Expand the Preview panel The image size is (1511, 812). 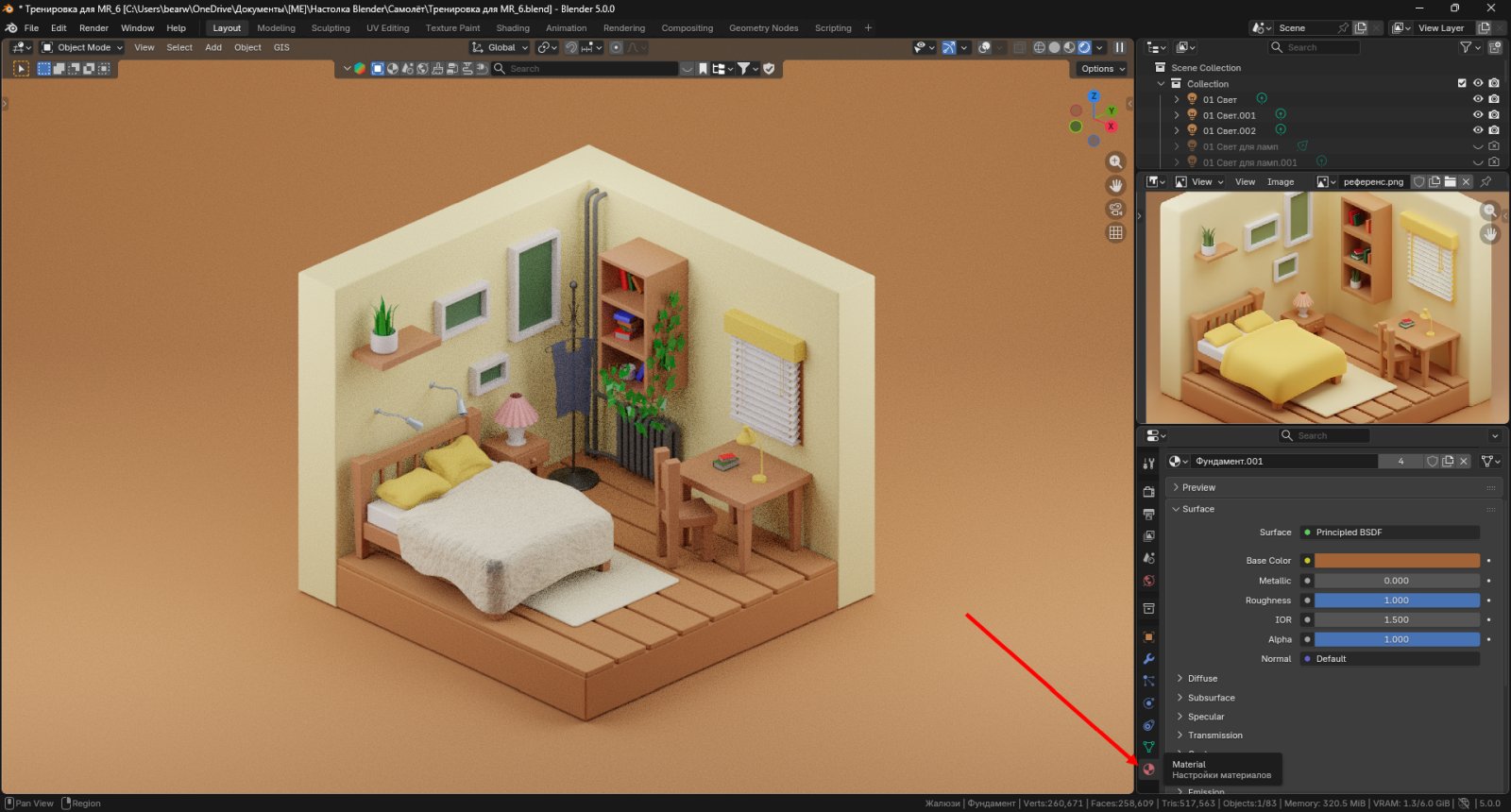1198,488
